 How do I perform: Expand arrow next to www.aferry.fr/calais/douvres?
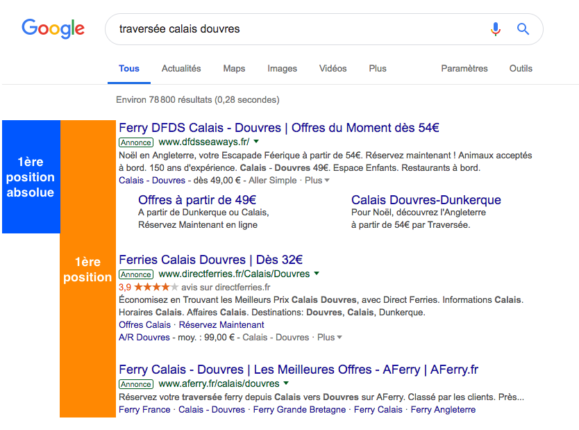286,383
